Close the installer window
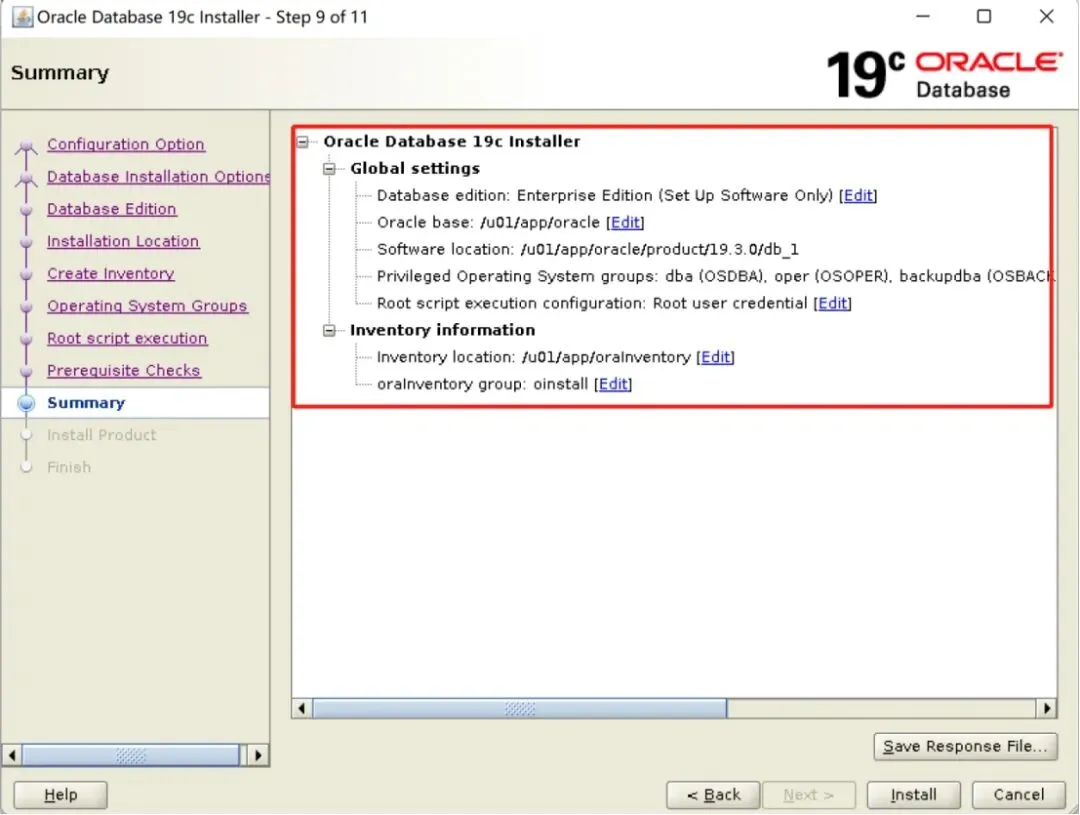The image size is (1080, 815). click(x=1046, y=17)
